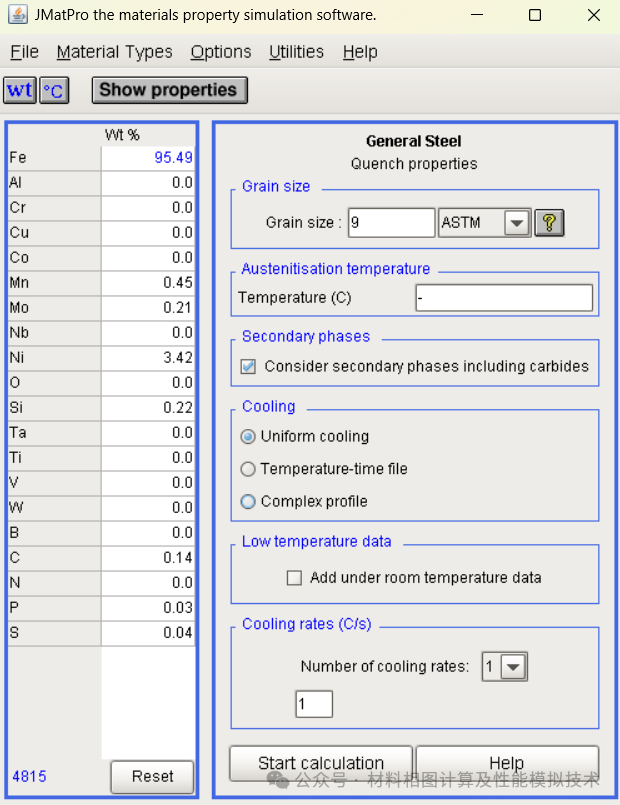
Task: Click the JMatPro app icon in title bar
Action: [x=18, y=15]
